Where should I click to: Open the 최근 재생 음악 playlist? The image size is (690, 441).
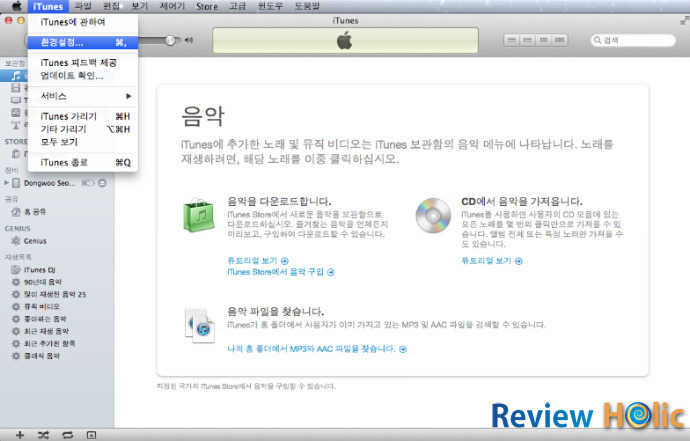click(46, 331)
